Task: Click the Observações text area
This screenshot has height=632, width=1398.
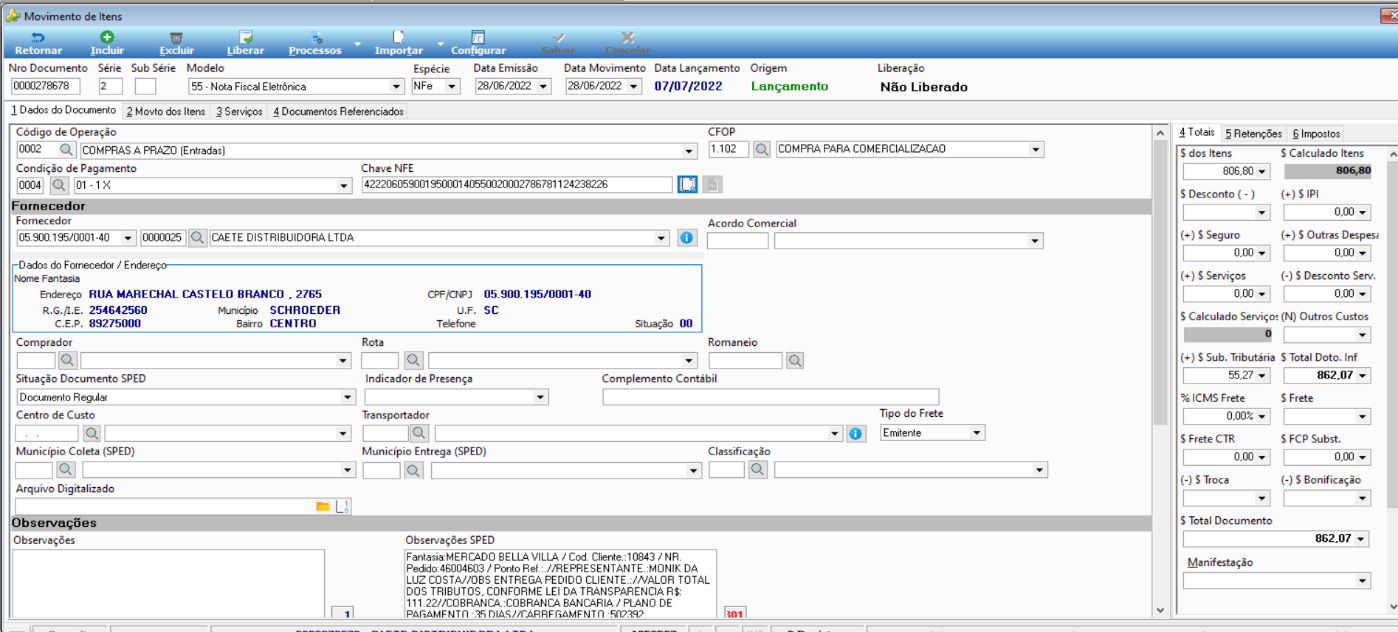Action: pyautogui.click(x=168, y=584)
